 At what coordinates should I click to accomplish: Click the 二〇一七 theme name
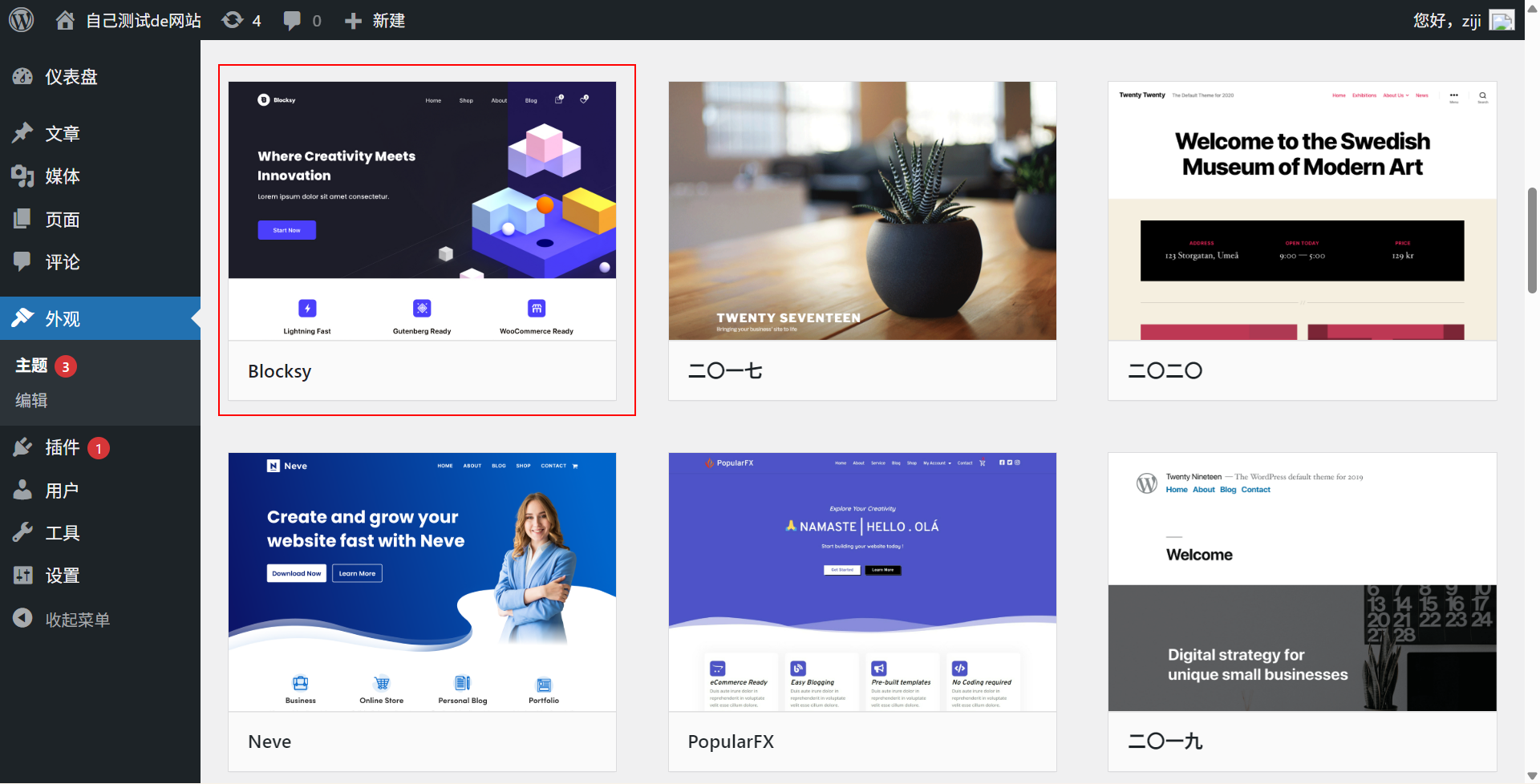pos(725,370)
